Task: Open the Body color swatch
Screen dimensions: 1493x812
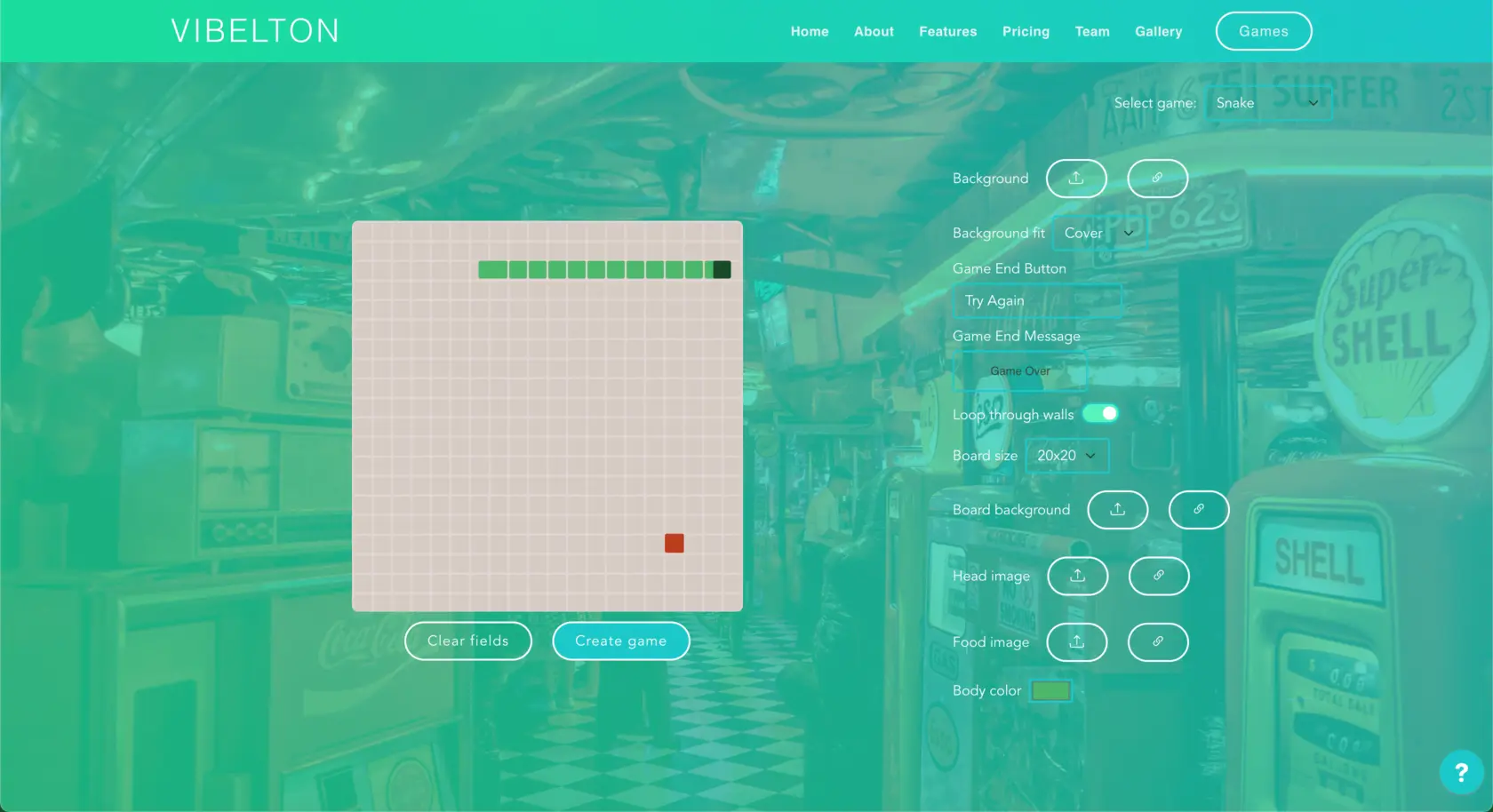Action: coord(1050,691)
